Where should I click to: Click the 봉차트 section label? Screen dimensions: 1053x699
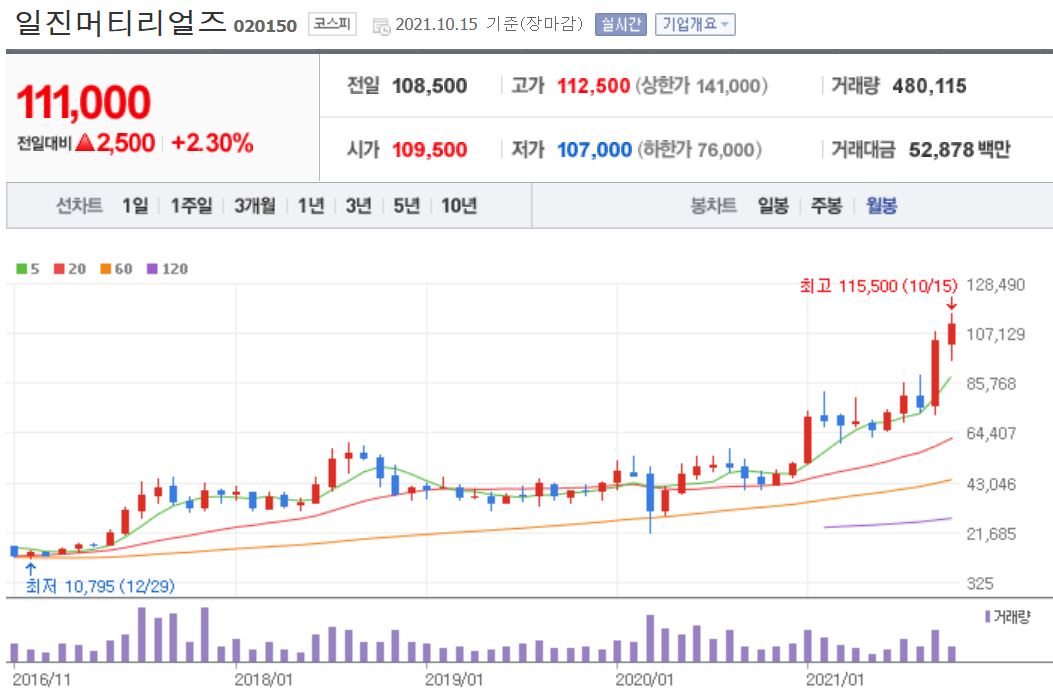point(714,205)
